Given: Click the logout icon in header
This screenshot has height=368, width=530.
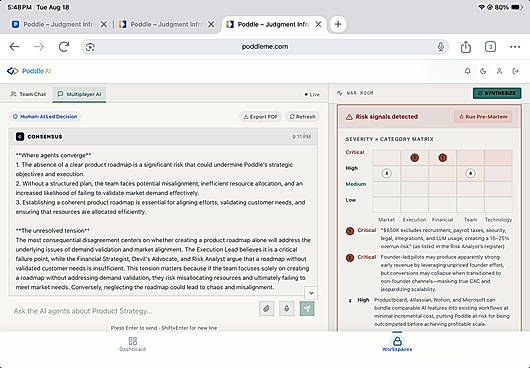Looking at the screenshot, I should [515, 71].
